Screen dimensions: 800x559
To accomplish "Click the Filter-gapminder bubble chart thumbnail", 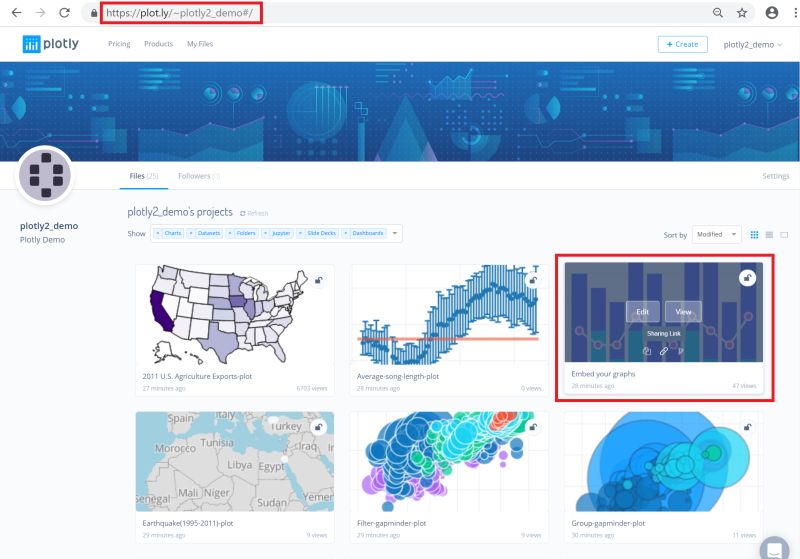I will (449, 462).
